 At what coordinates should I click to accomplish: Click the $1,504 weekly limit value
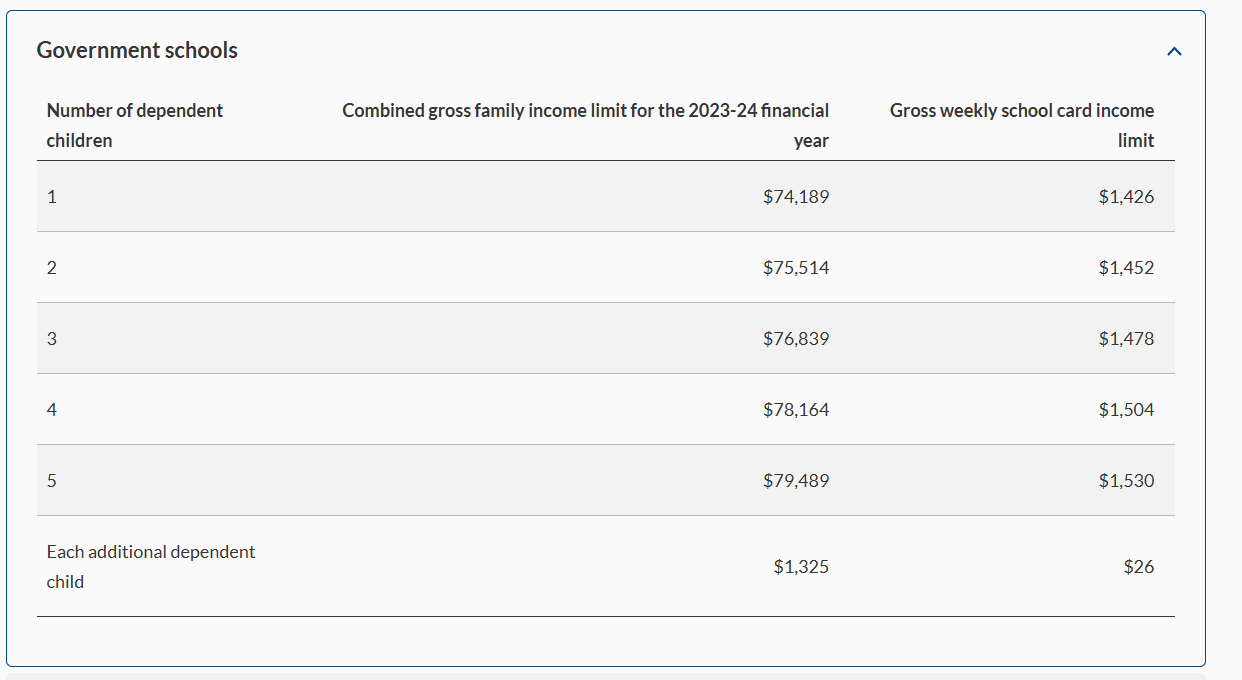click(1126, 410)
